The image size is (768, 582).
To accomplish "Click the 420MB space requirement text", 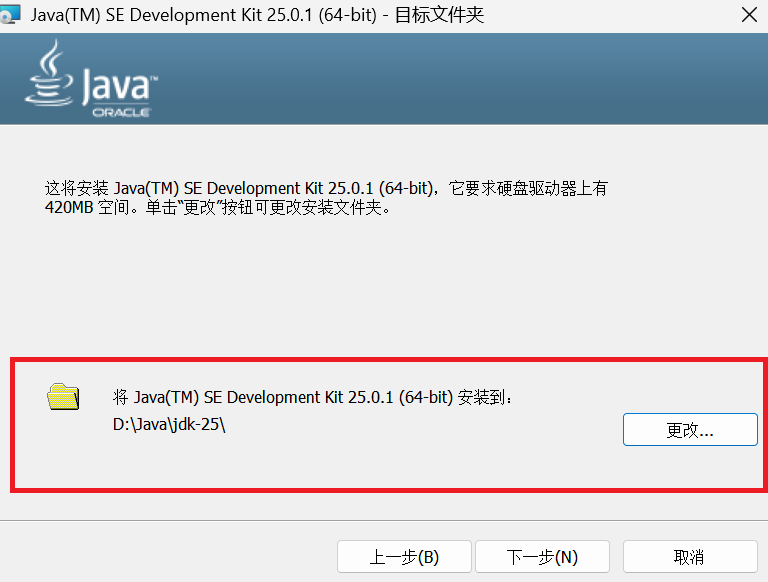I will coord(69,208).
